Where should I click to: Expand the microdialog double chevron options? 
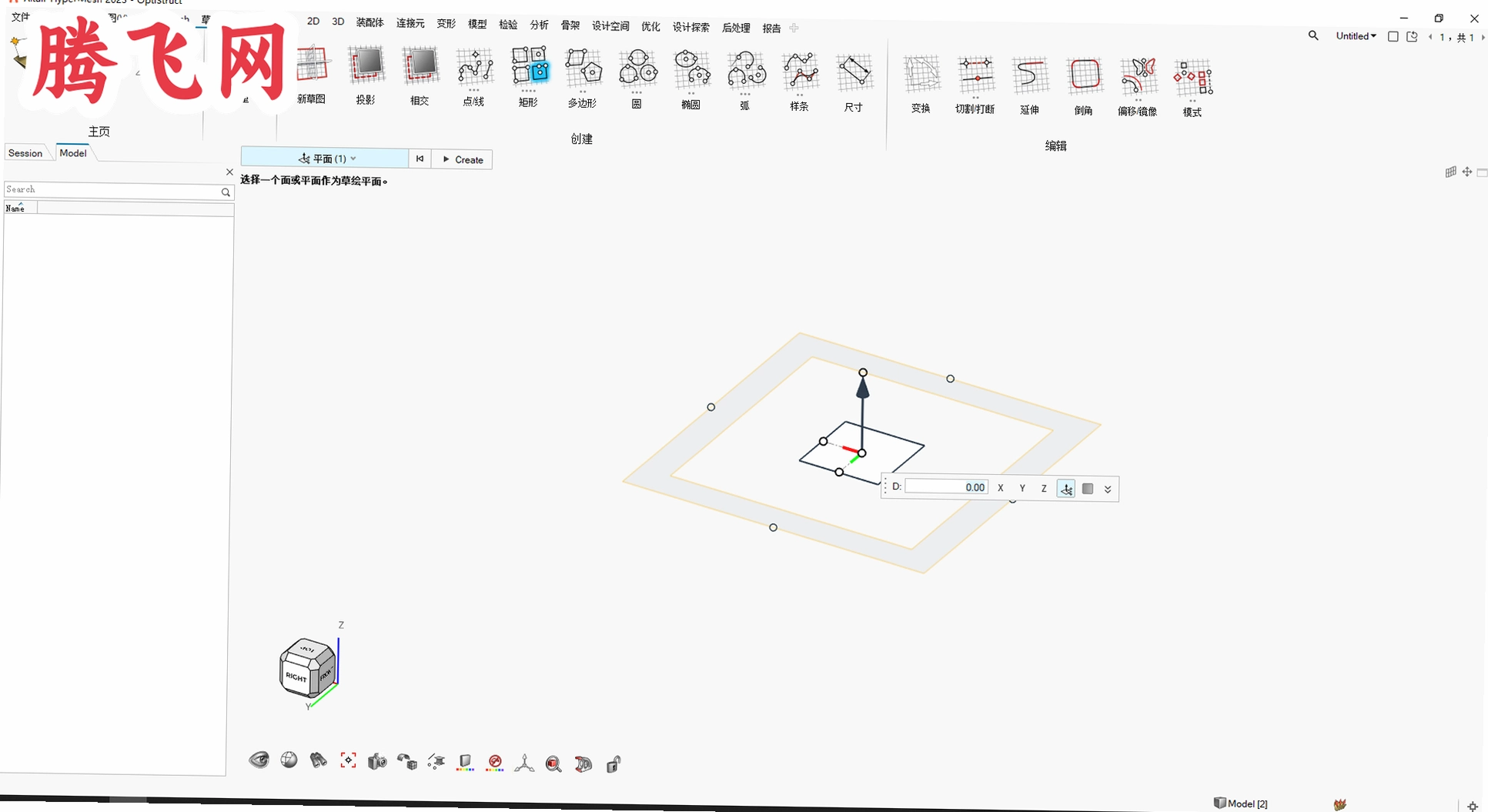click(x=1108, y=489)
